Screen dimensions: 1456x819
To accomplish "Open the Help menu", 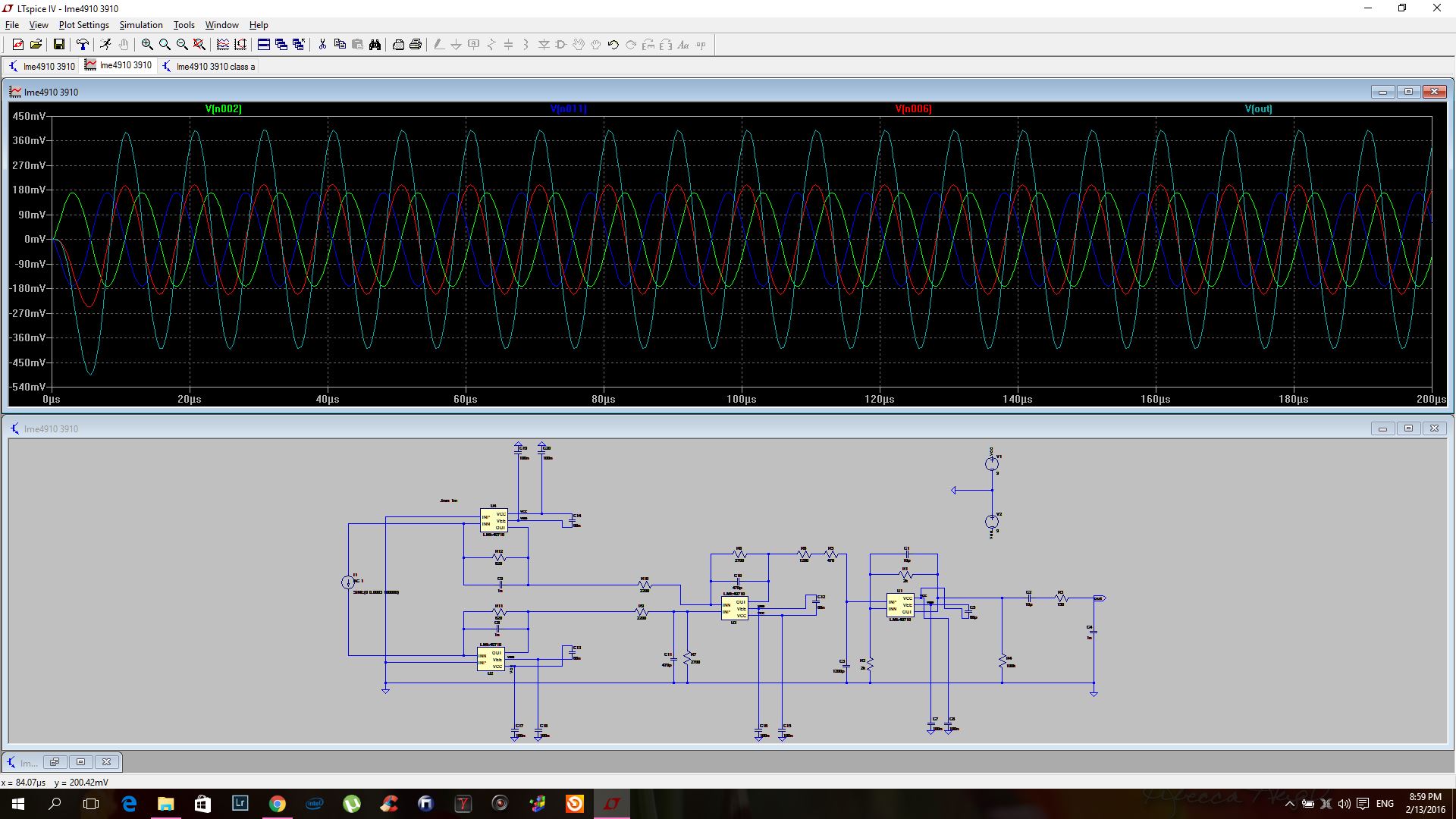I will coord(259,25).
